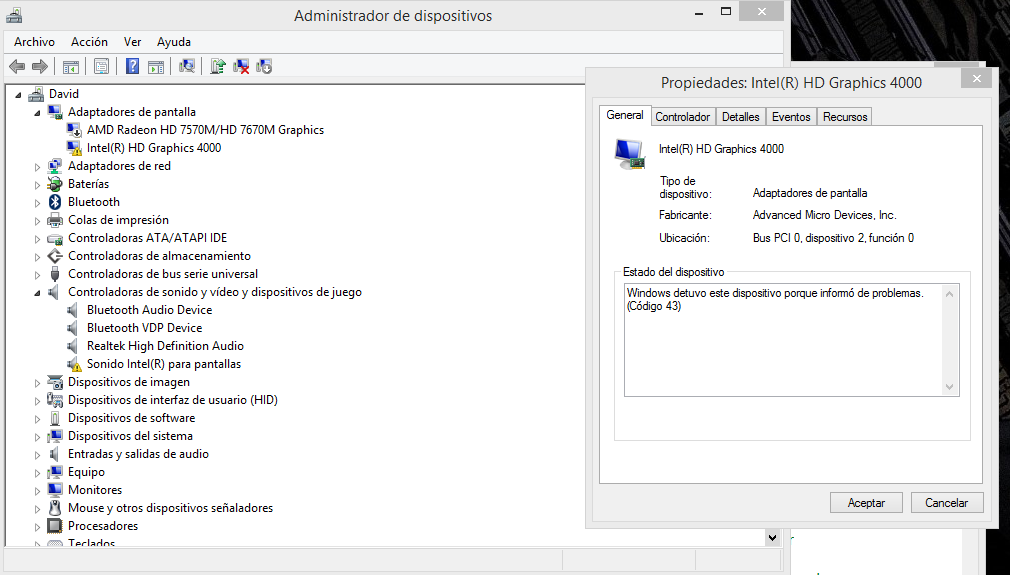This screenshot has width=1010, height=575.
Task: Click the Uninstall device icon with red X
Action: tap(241, 66)
